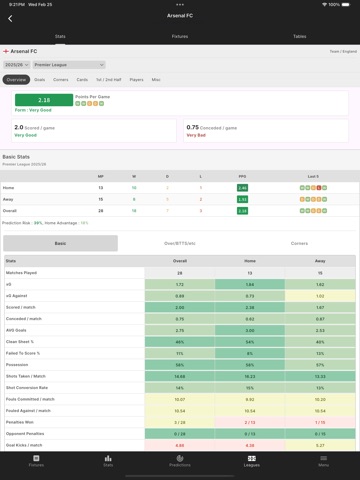Select the Goals filter pill
Viewport: 360px width, 480px height.
39,80
